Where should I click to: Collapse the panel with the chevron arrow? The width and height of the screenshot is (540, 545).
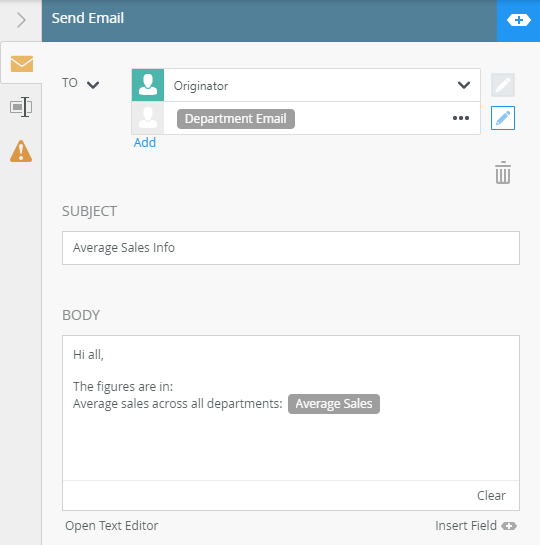click(x=21, y=20)
